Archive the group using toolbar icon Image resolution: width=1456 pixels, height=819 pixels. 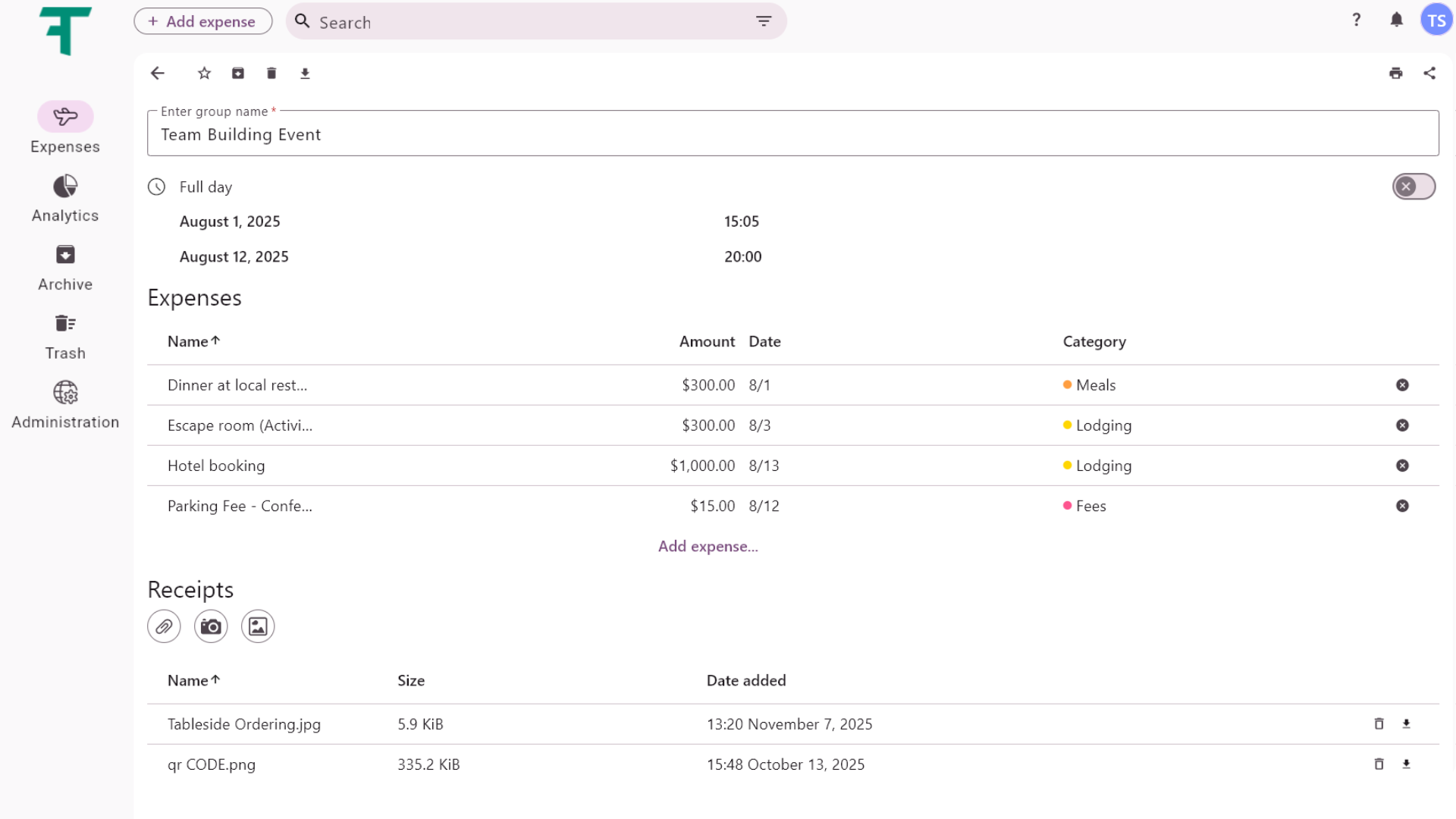[x=238, y=74]
